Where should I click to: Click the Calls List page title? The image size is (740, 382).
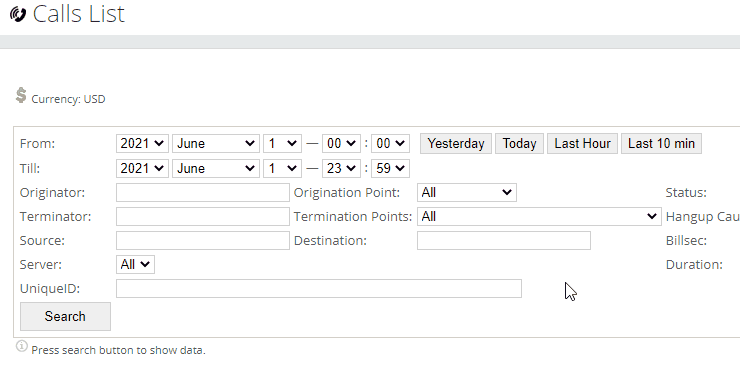(x=78, y=14)
